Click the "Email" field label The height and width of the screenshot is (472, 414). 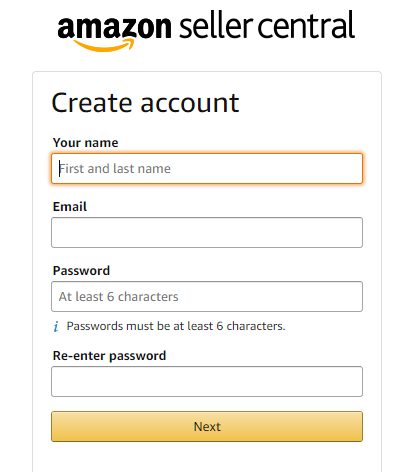[x=70, y=207]
